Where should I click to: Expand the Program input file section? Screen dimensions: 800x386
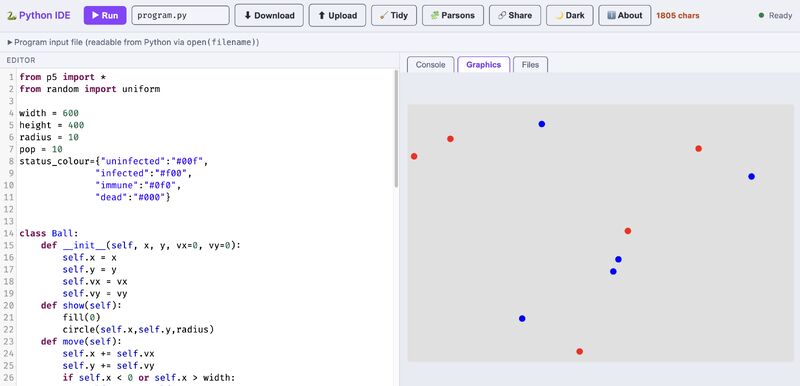click(133, 42)
